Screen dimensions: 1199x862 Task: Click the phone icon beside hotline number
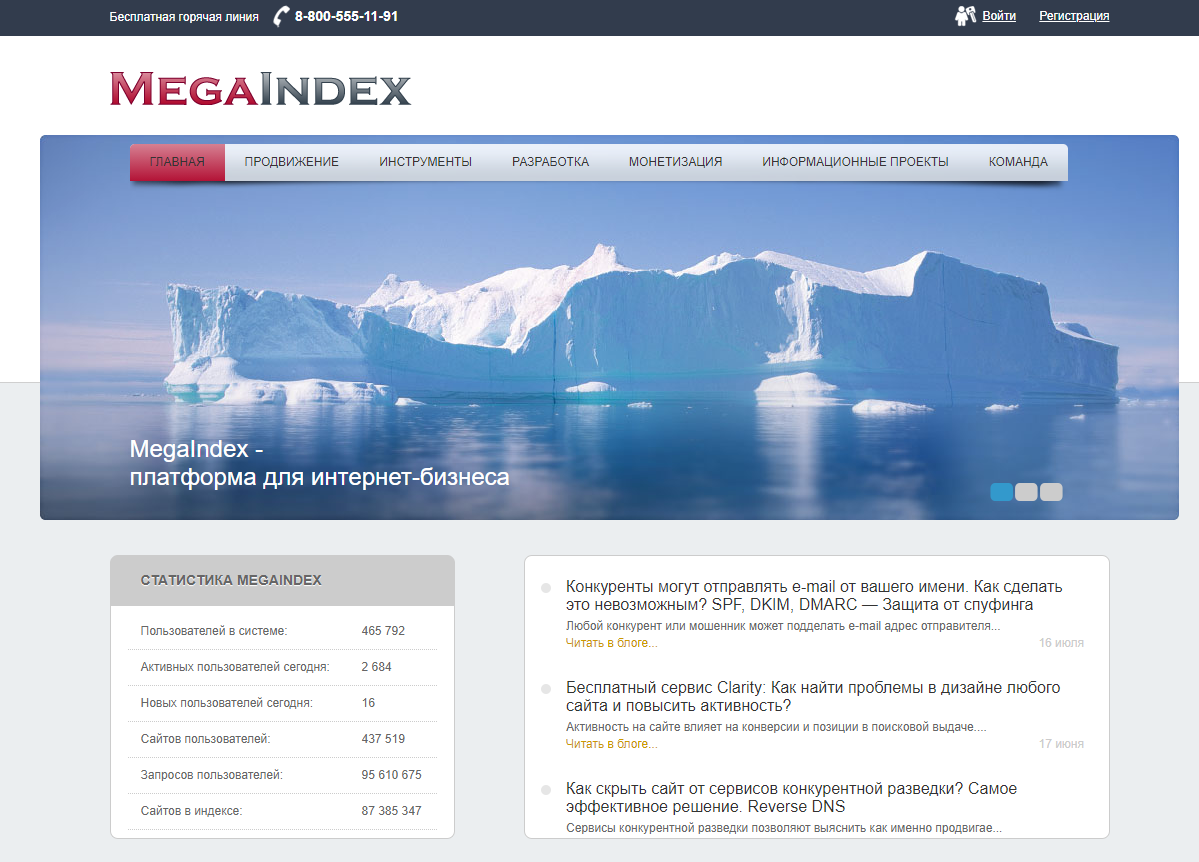point(282,16)
